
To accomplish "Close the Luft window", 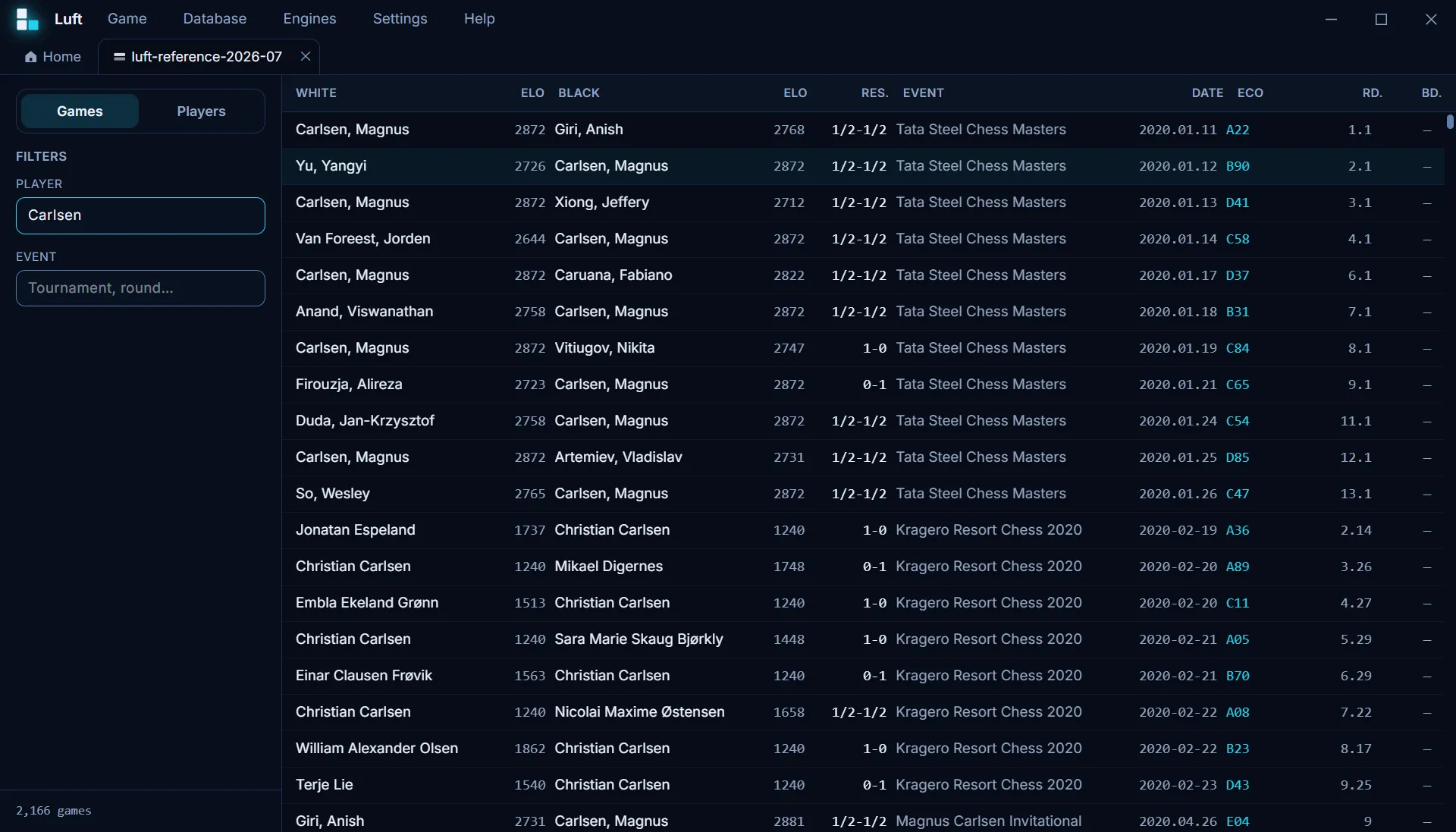I will pyautogui.click(x=1431, y=19).
